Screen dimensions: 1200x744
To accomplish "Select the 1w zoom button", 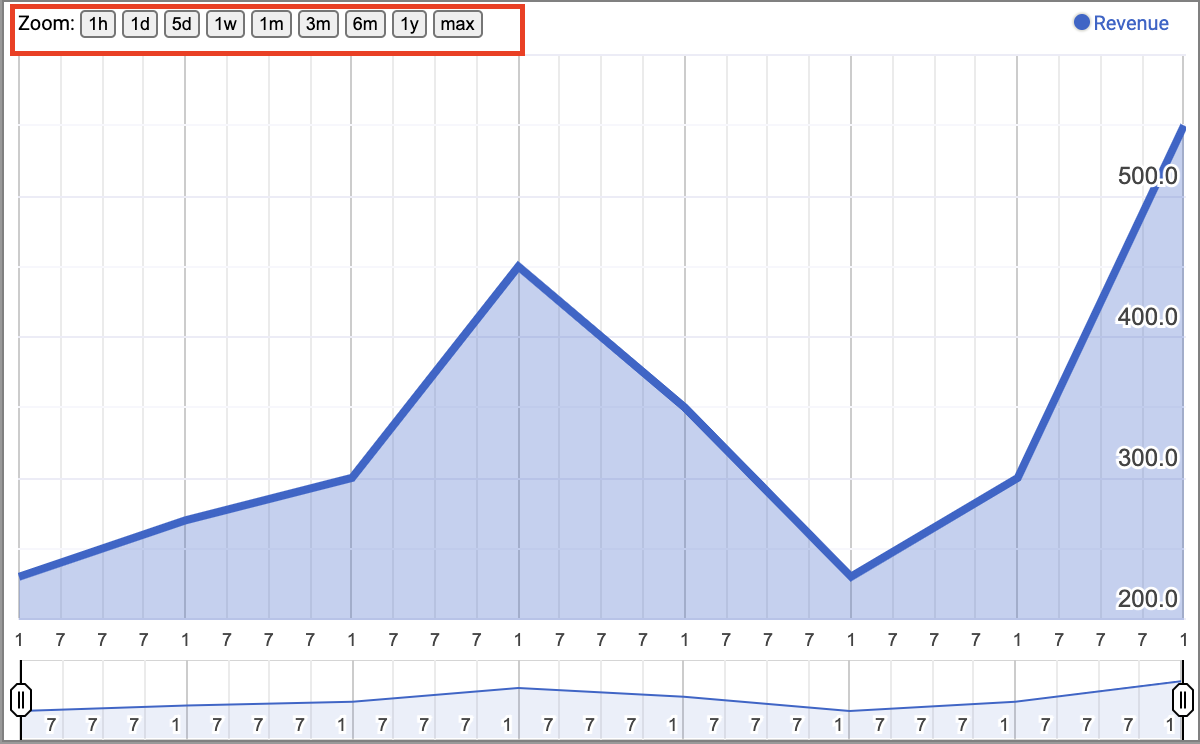I will pos(225,24).
